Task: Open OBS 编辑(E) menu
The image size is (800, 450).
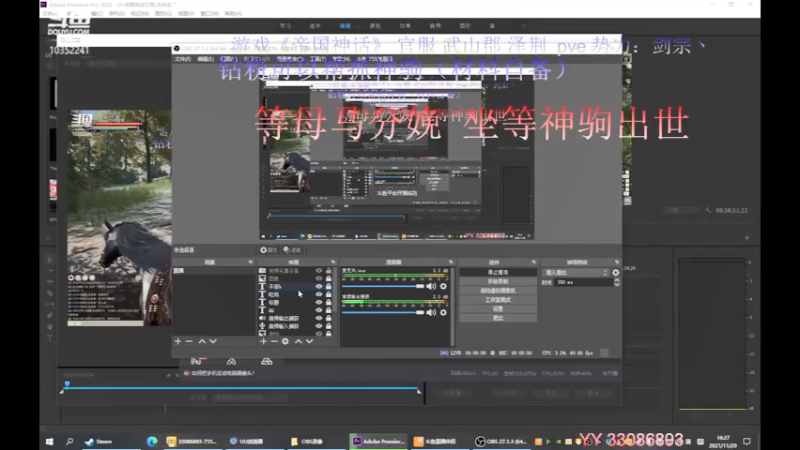Action: tap(205, 59)
